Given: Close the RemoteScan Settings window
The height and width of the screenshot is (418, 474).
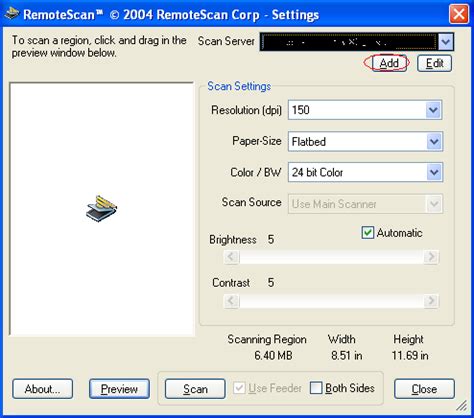Looking at the screenshot, I should click(x=459, y=14).
